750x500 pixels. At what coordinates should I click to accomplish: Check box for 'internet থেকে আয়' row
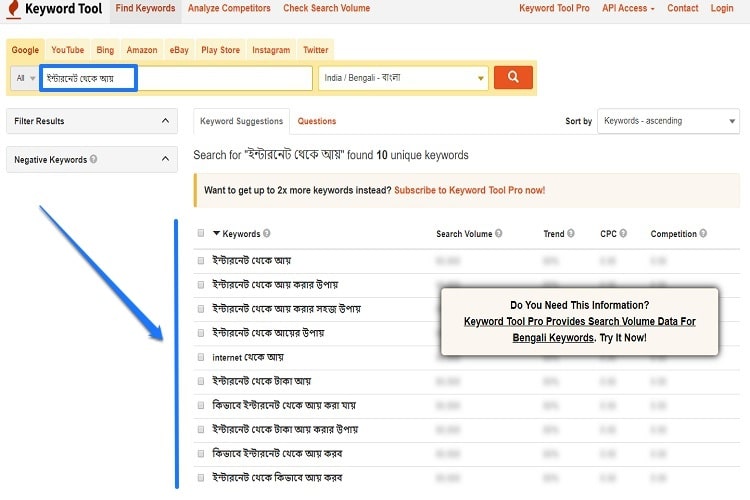click(x=201, y=357)
